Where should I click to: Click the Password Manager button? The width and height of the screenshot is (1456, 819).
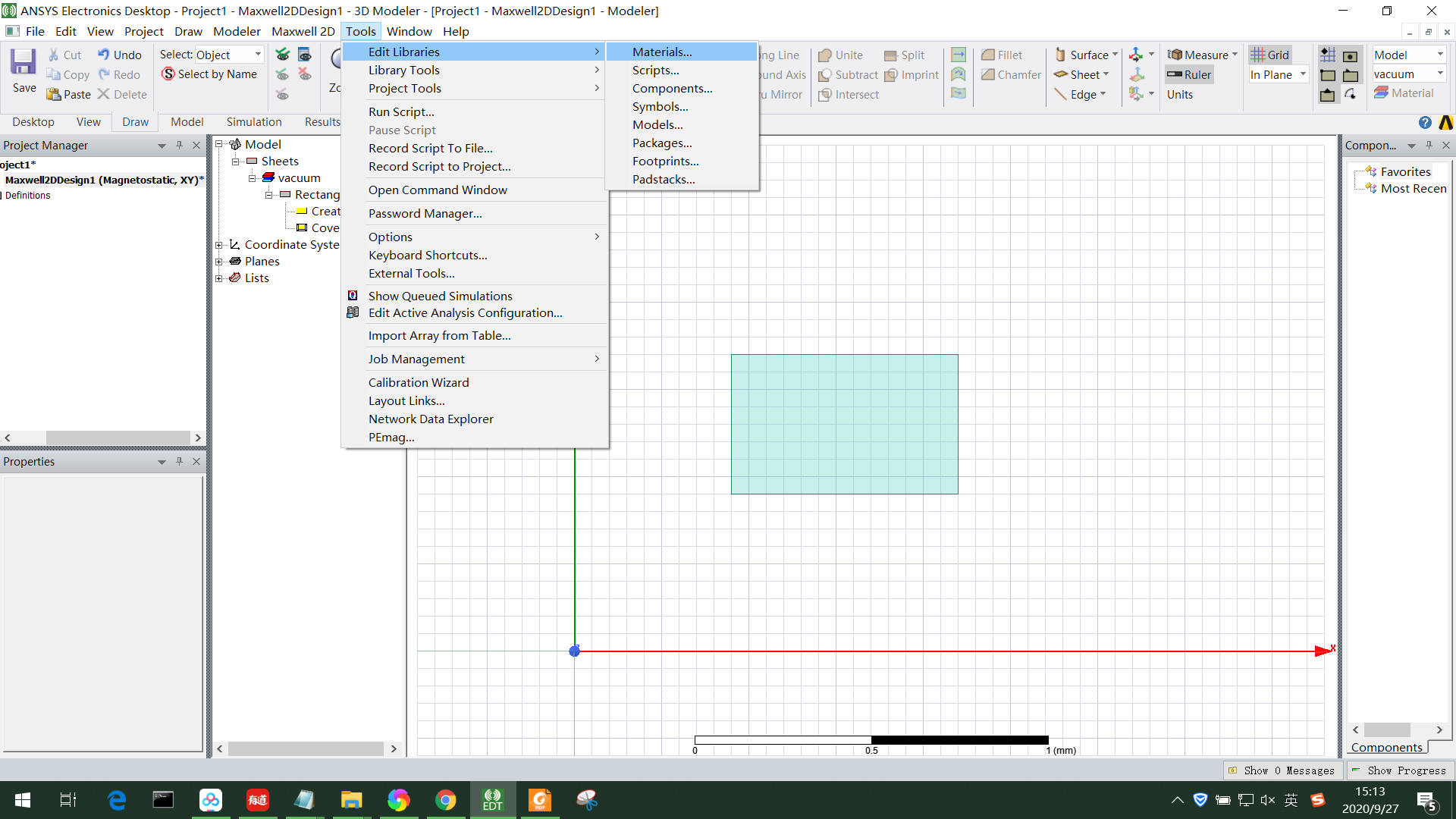pyautogui.click(x=425, y=213)
